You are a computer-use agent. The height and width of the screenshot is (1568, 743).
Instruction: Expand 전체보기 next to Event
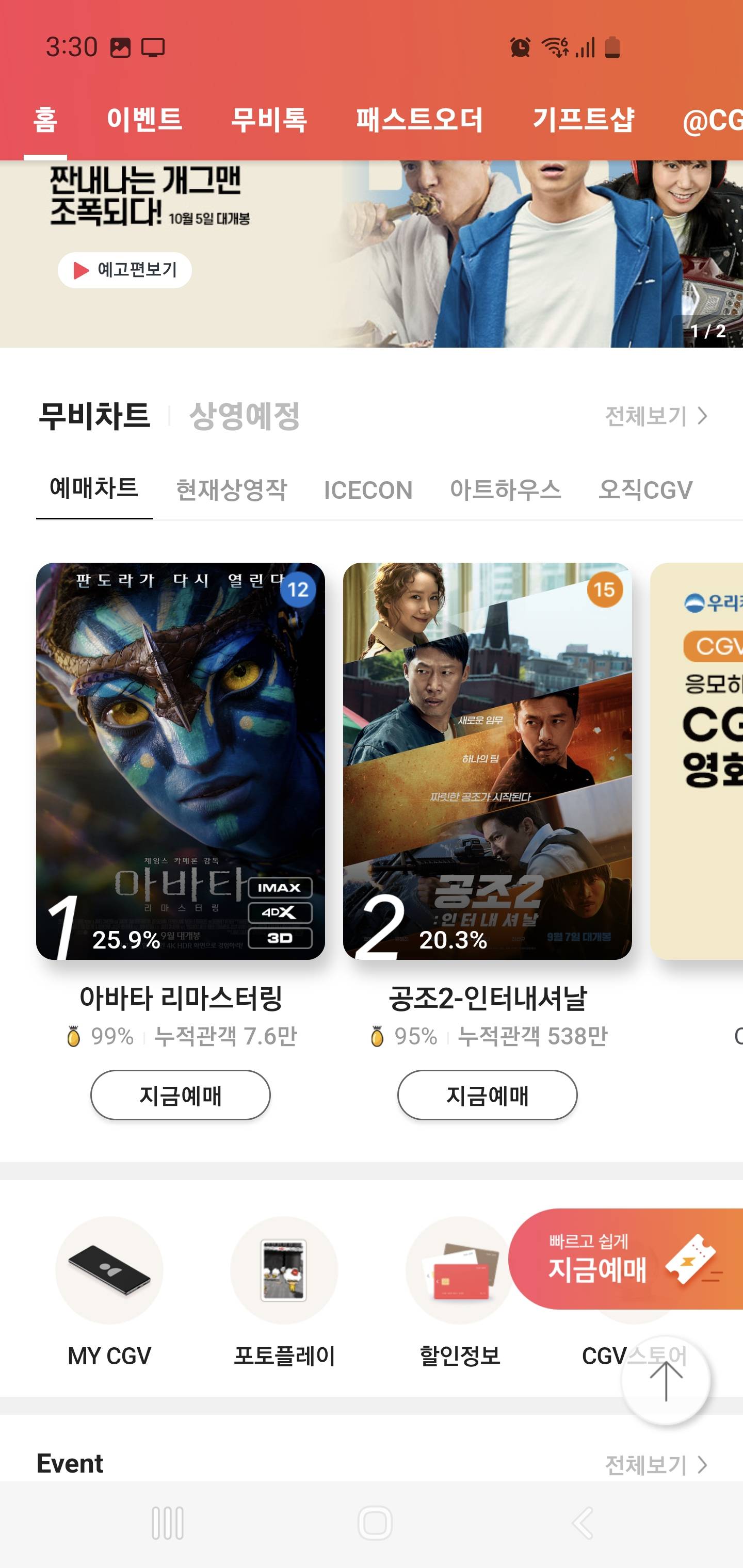click(656, 1464)
